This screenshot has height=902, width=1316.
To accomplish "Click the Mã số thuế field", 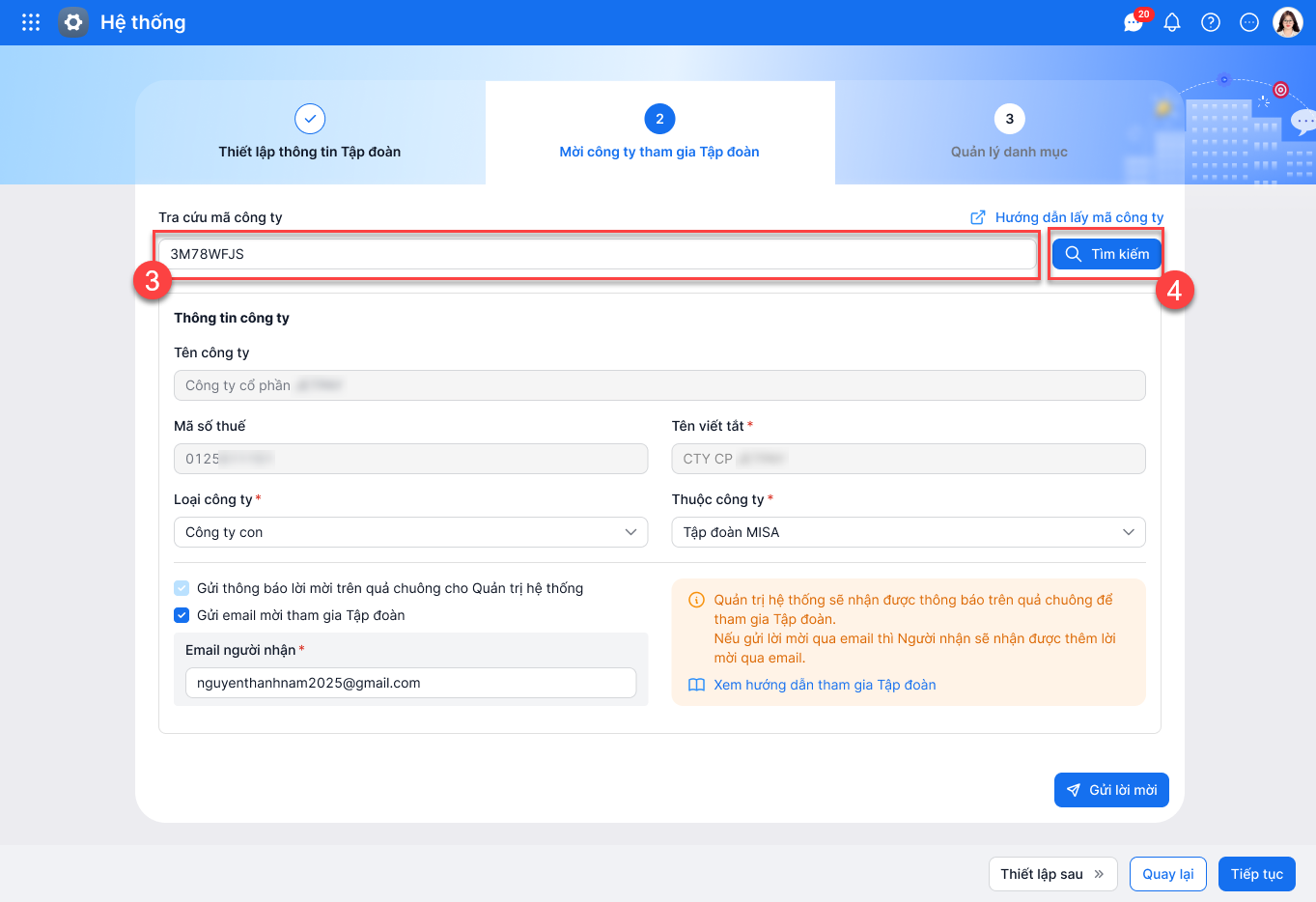I will point(410,459).
